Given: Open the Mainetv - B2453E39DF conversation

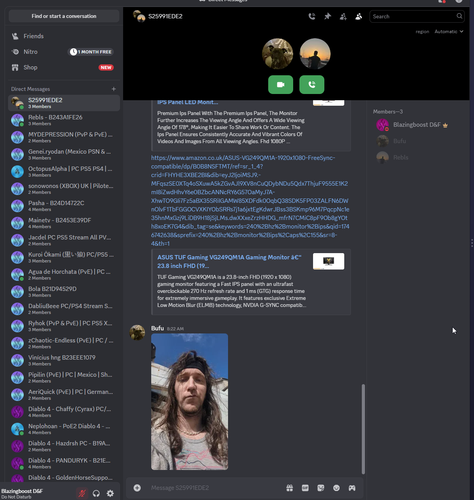Looking at the screenshot, I should click(x=64, y=223).
